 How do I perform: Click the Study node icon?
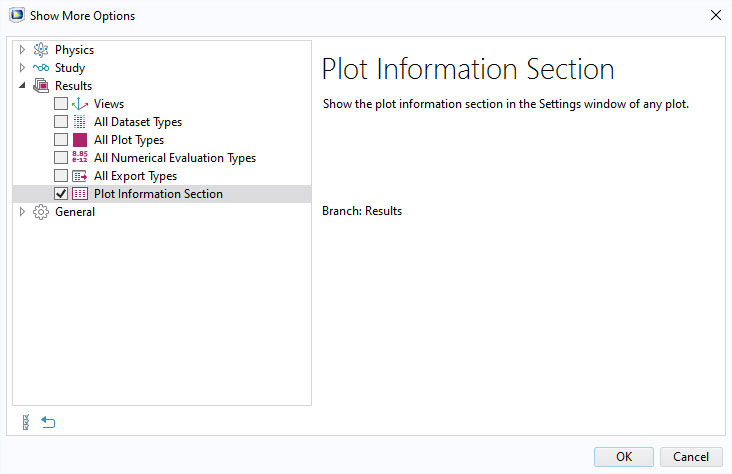pyautogui.click(x=41, y=68)
